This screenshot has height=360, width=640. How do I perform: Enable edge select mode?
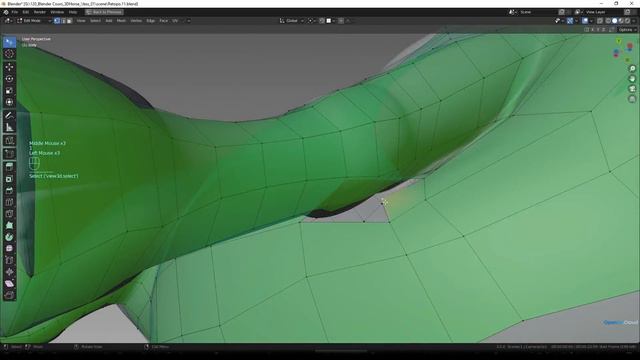click(63, 21)
